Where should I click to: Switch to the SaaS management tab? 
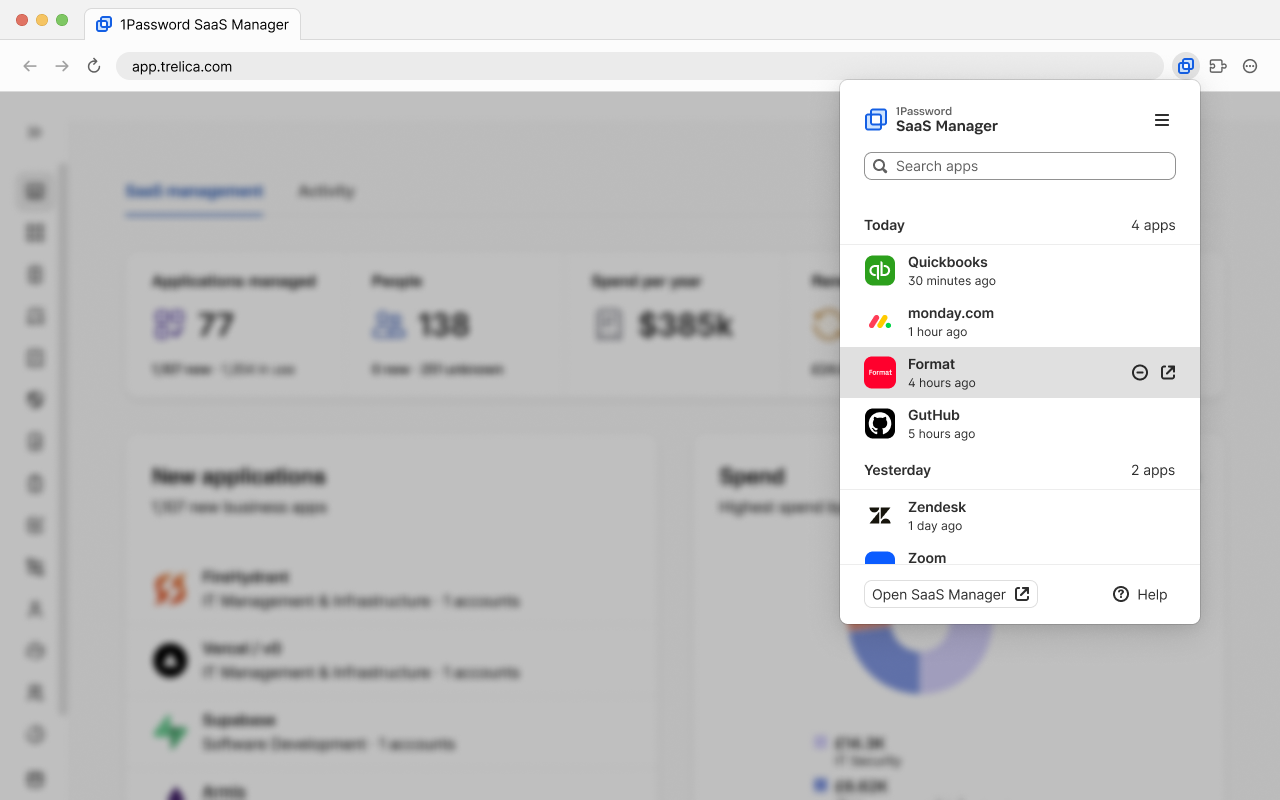pos(194,191)
